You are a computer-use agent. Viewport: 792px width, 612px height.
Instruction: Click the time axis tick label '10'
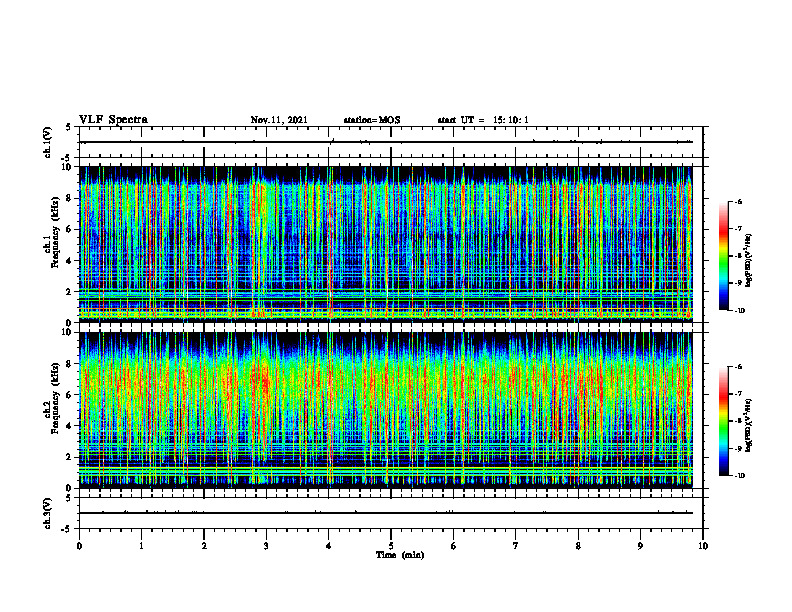pyautogui.click(x=703, y=546)
